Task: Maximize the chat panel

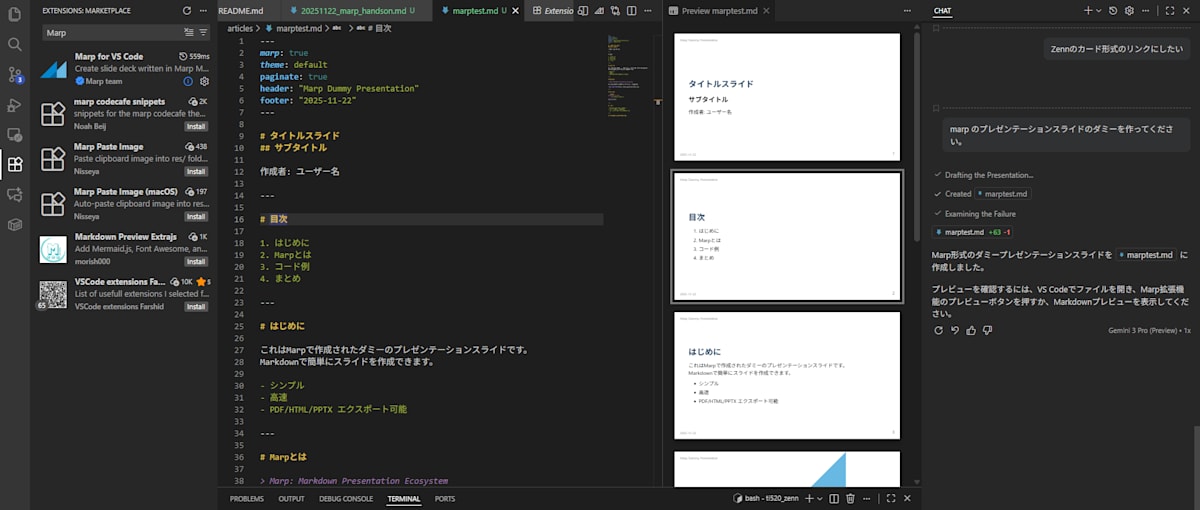Action: 1168,10
